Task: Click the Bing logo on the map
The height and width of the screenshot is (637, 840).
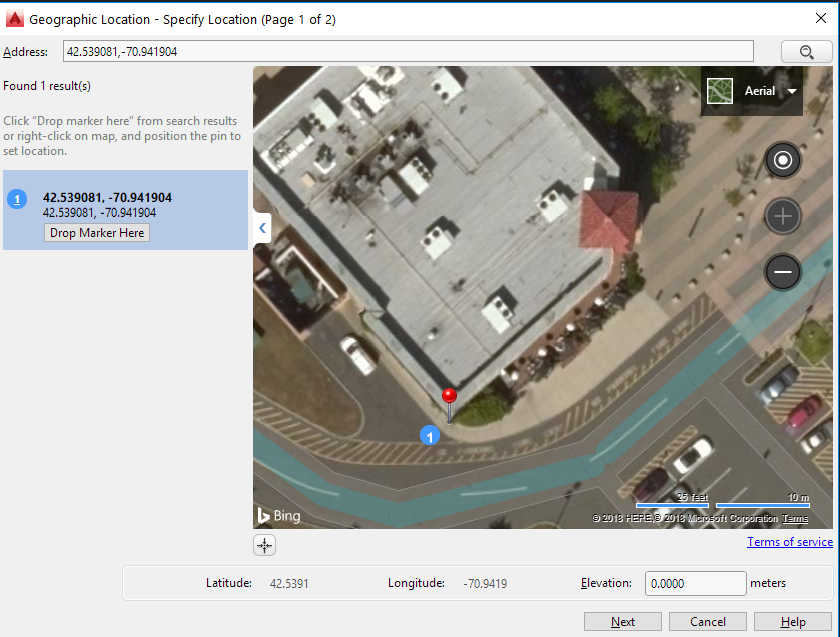Action: (x=279, y=515)
